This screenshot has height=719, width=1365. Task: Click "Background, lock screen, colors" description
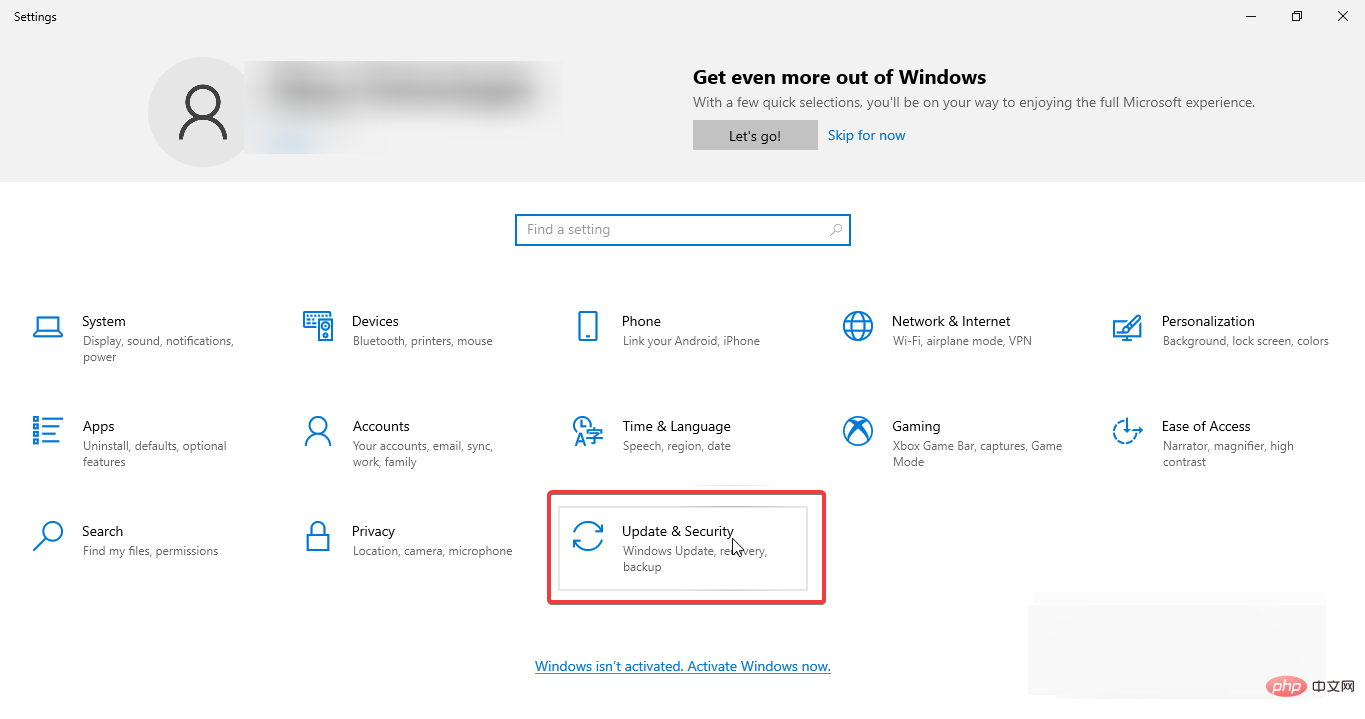point(1246,341)
